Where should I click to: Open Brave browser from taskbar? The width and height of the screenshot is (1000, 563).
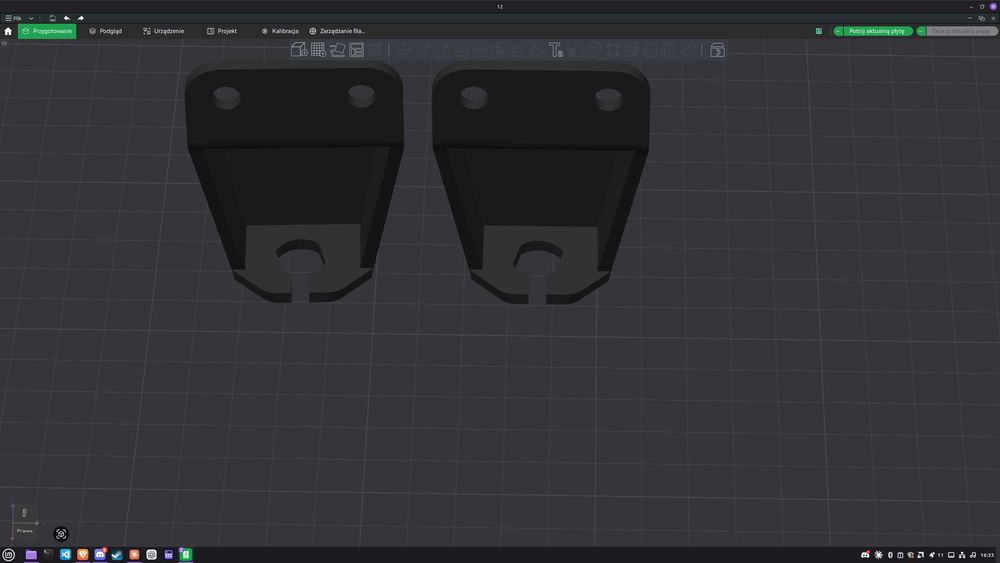(82, 555)
